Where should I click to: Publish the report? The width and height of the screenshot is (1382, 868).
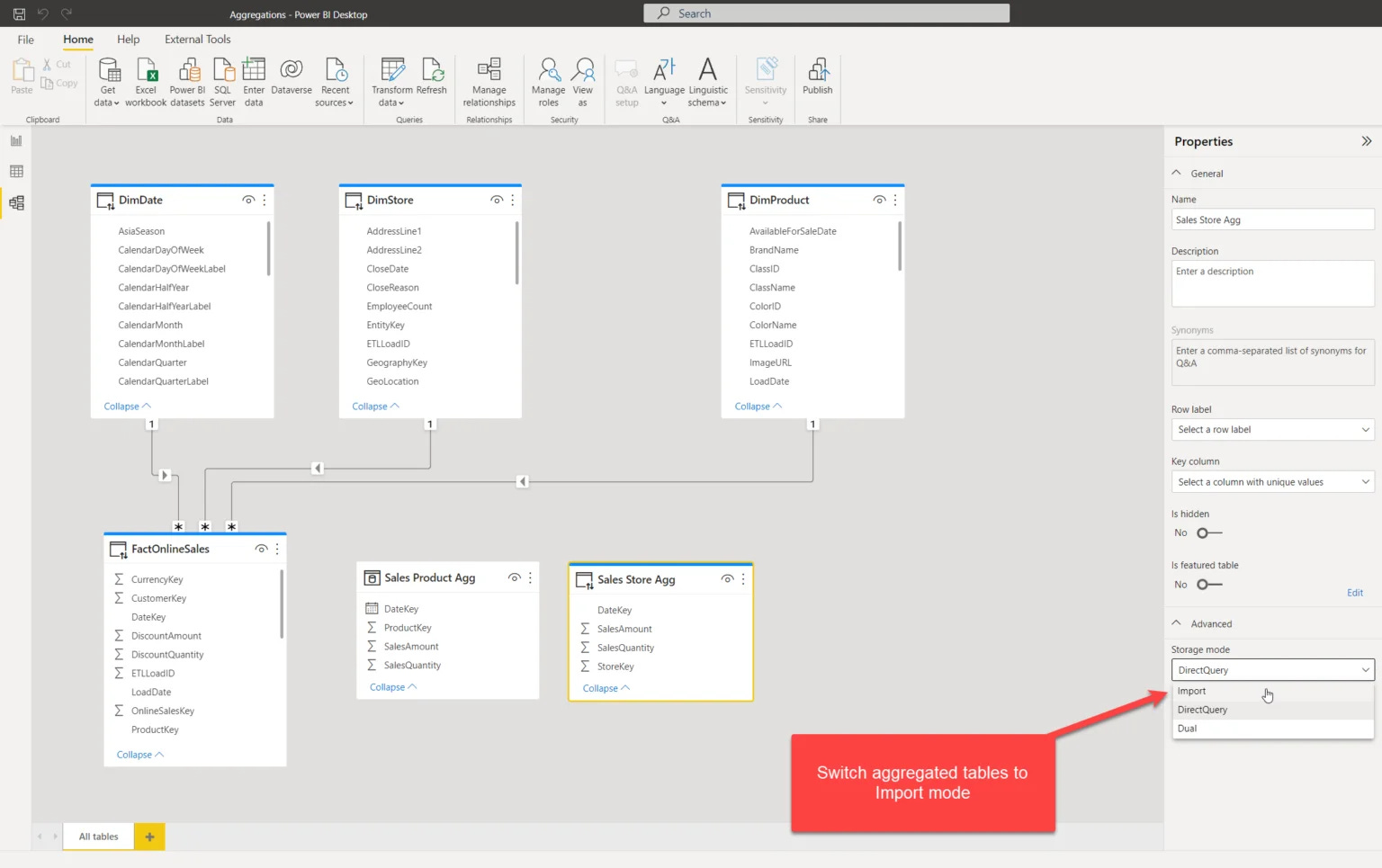[x=817, y=76]
